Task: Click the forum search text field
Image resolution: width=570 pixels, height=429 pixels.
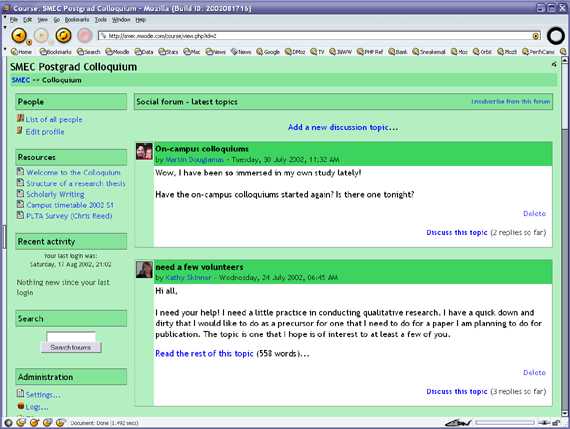Action: click(x=71, y=337)
